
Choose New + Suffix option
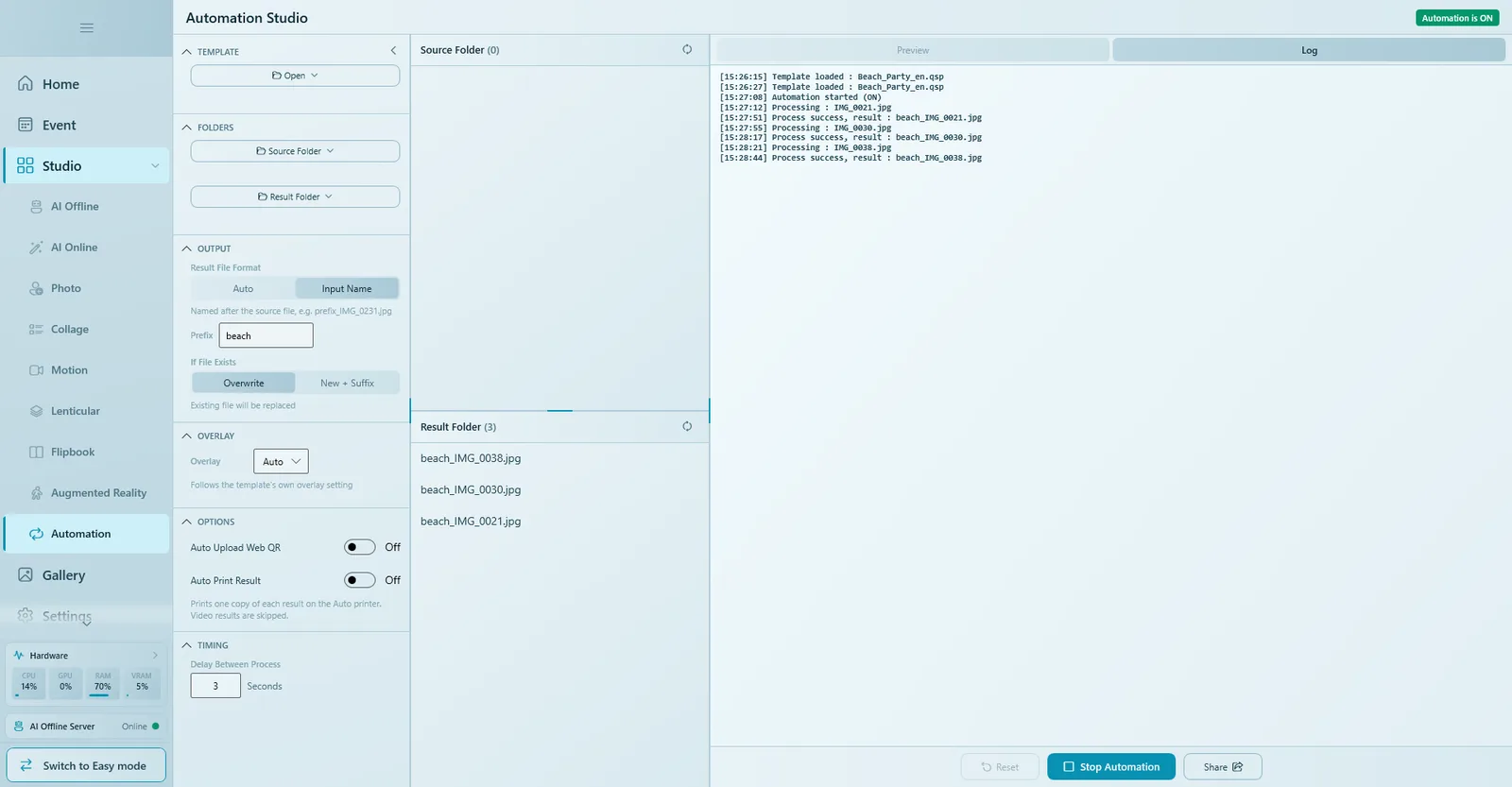tap(347, 383)
